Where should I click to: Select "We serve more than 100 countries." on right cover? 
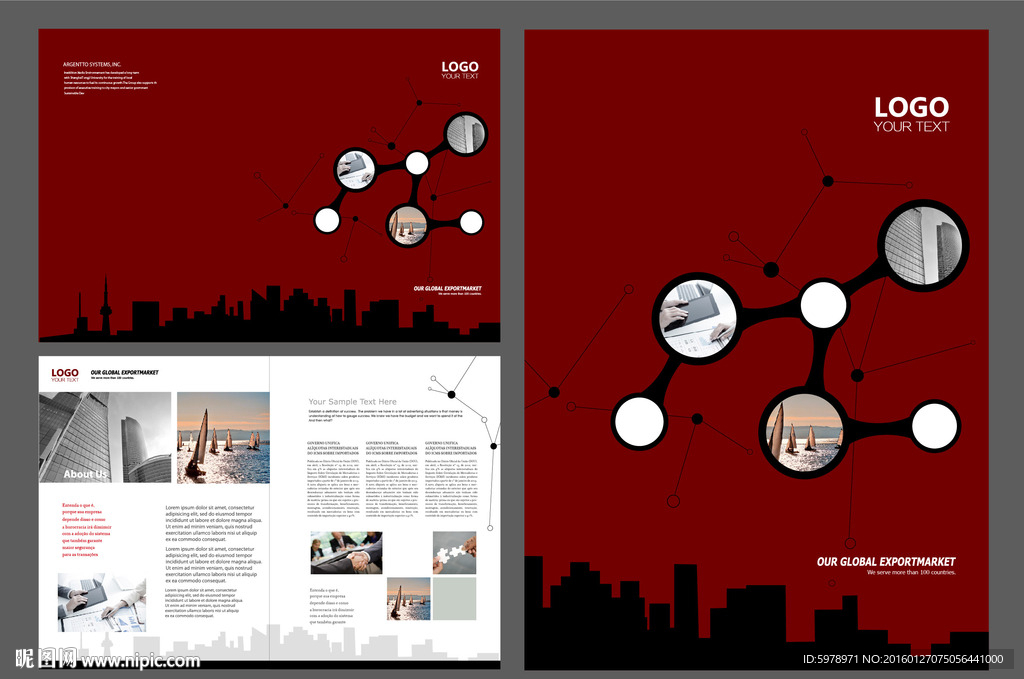(x=911, y=573)
